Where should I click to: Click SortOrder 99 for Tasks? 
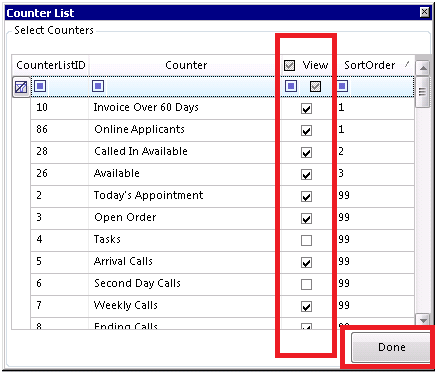375,240
